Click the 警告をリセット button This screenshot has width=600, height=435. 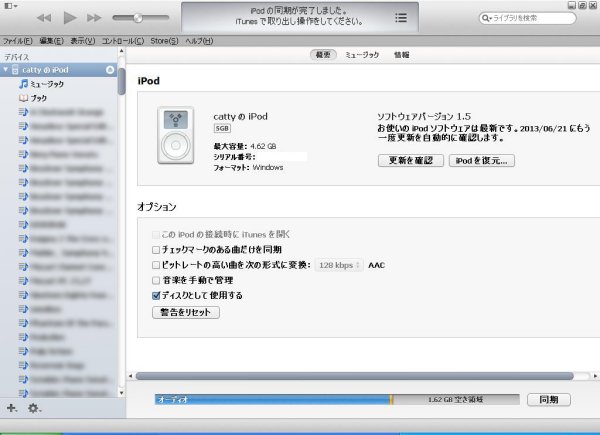tap(186, 312)
